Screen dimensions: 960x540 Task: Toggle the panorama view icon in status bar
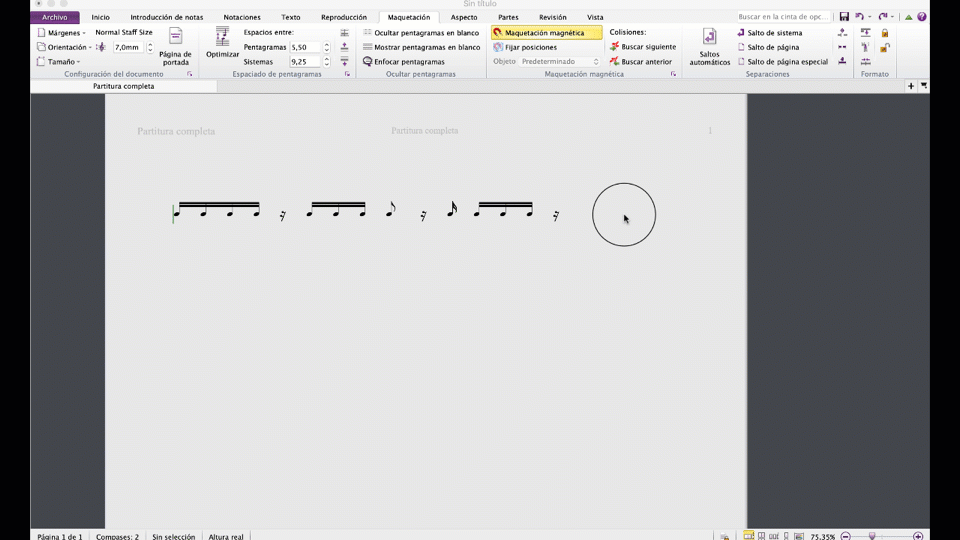coord(799,536)
